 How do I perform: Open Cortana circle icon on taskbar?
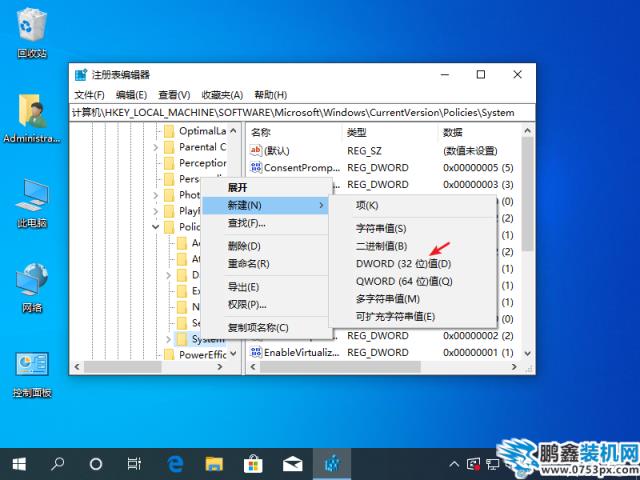(x=96, y=464)
